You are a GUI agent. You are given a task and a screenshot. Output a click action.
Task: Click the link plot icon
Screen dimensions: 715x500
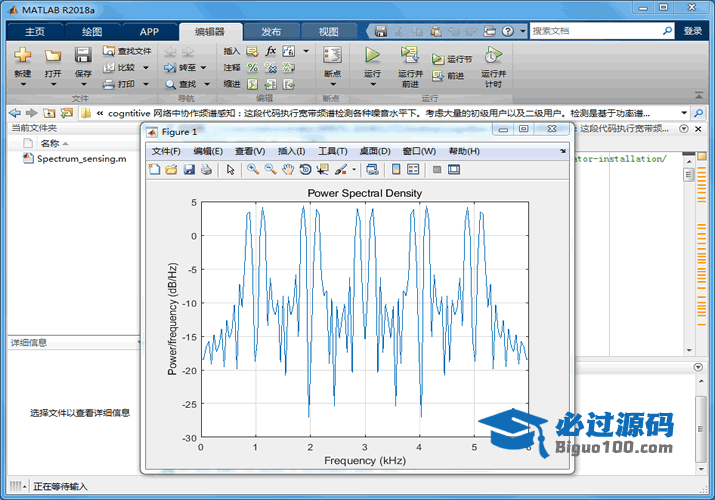pyautogui.click(x=373, y=170)
